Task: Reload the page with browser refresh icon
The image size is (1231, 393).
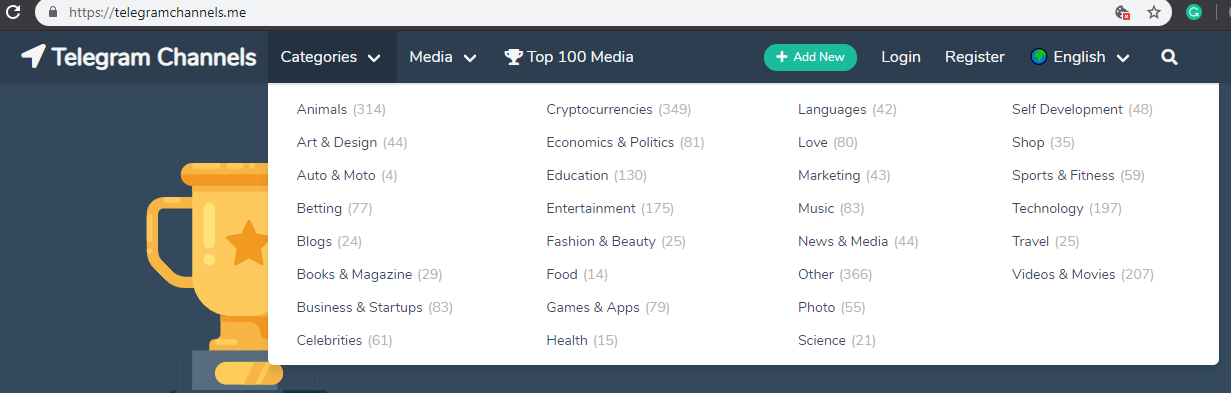Action: tap(14, 13)
